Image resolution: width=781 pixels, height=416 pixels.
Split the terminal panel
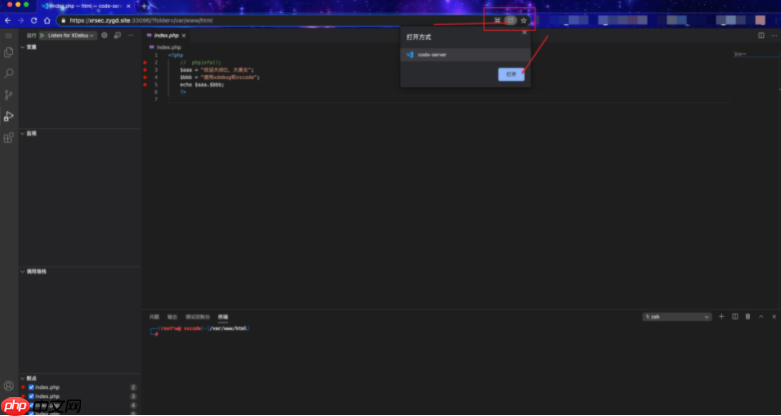point(735,316)
